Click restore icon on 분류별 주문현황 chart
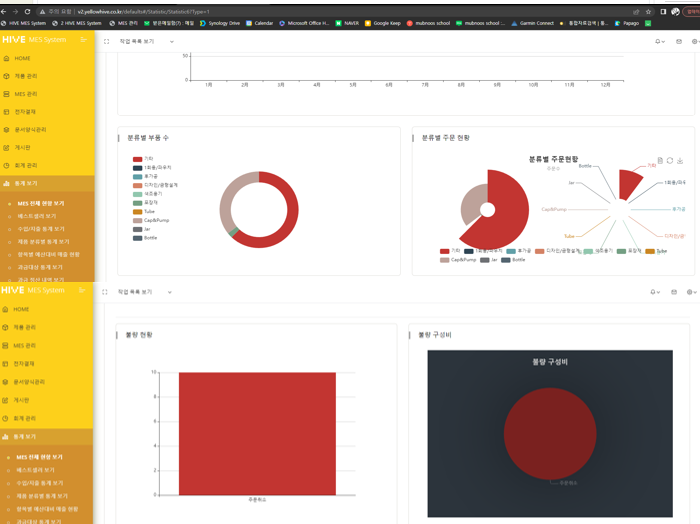Viewport: 700px width, 524px height. click(670, 161)
